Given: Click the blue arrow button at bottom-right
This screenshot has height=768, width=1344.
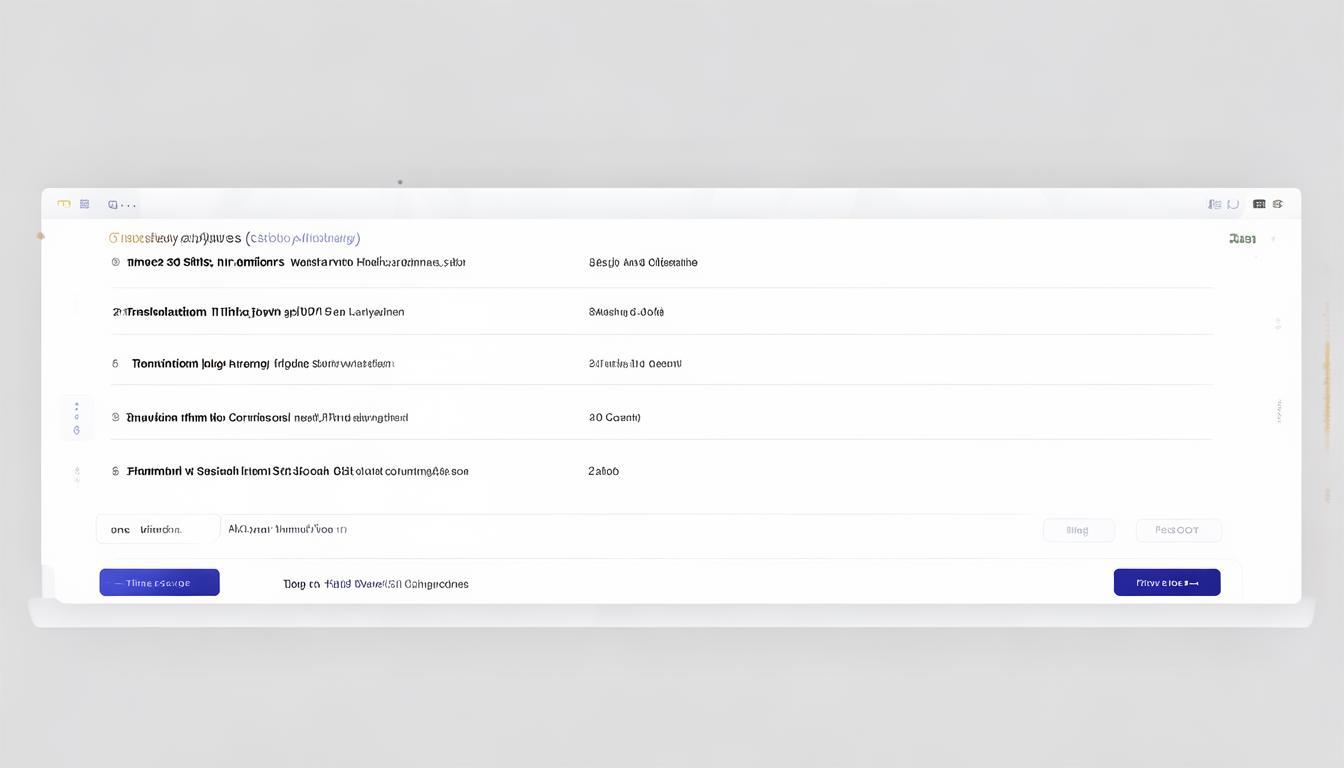Looking at the screenshot, I should point(1166,583).
